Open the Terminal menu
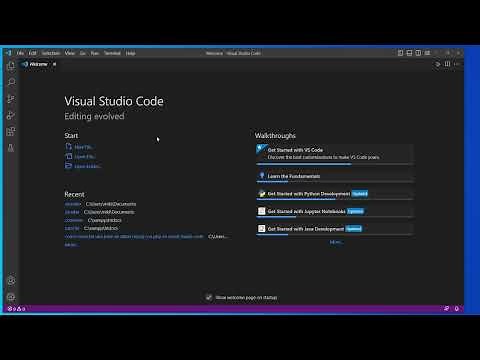 pos(112,53)
